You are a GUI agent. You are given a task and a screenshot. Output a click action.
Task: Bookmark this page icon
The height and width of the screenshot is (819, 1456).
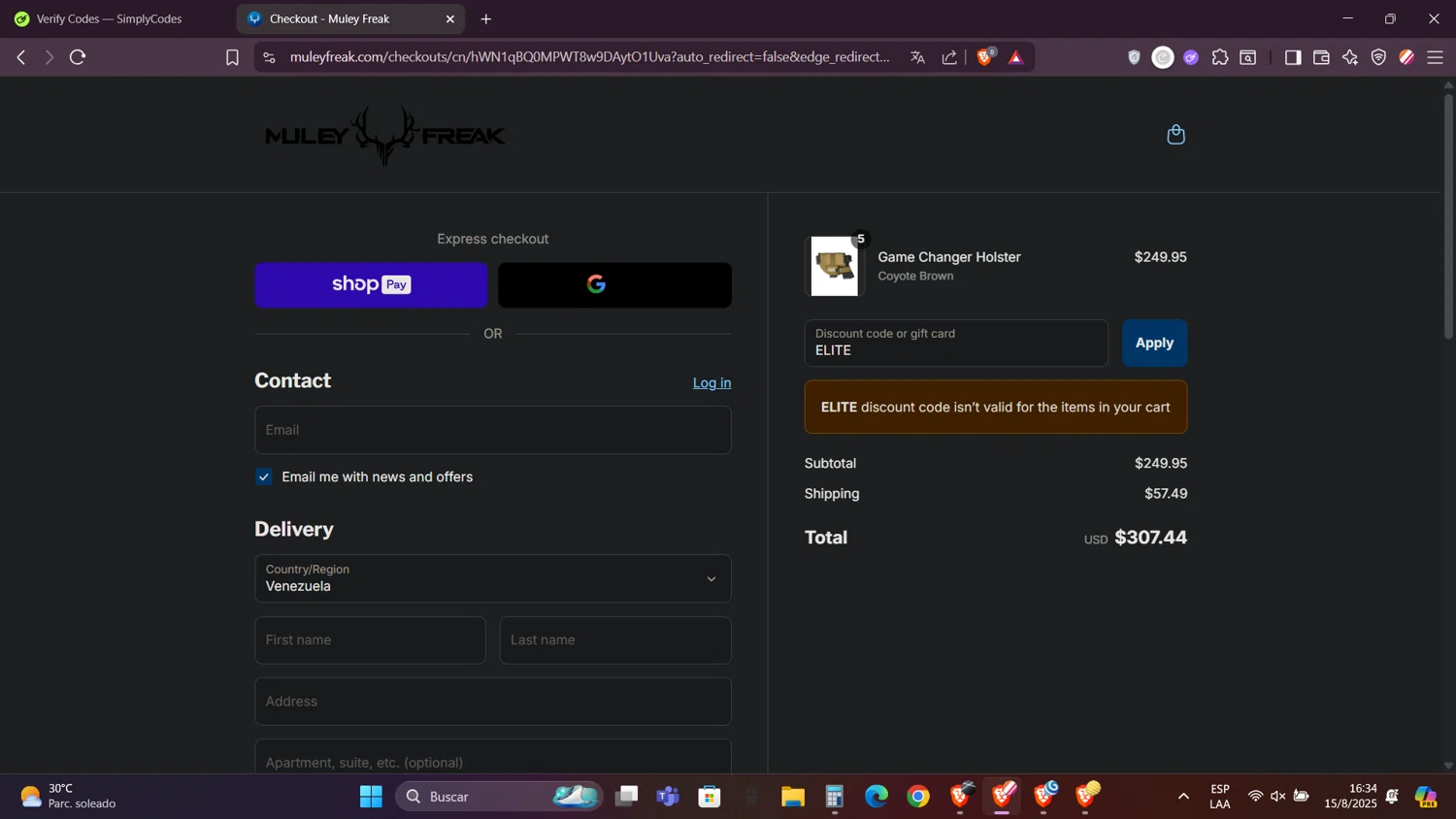coord(232,57)
